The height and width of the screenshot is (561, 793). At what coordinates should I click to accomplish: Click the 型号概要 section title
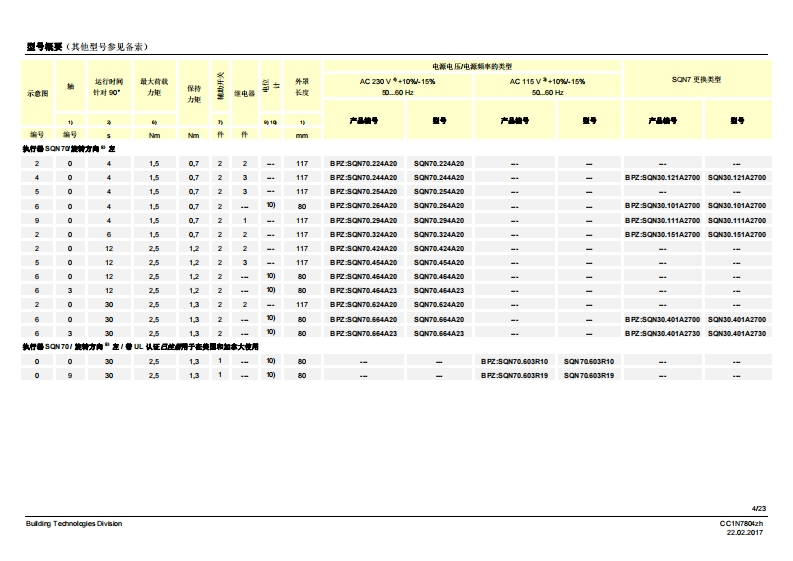(x=44, y=46)
